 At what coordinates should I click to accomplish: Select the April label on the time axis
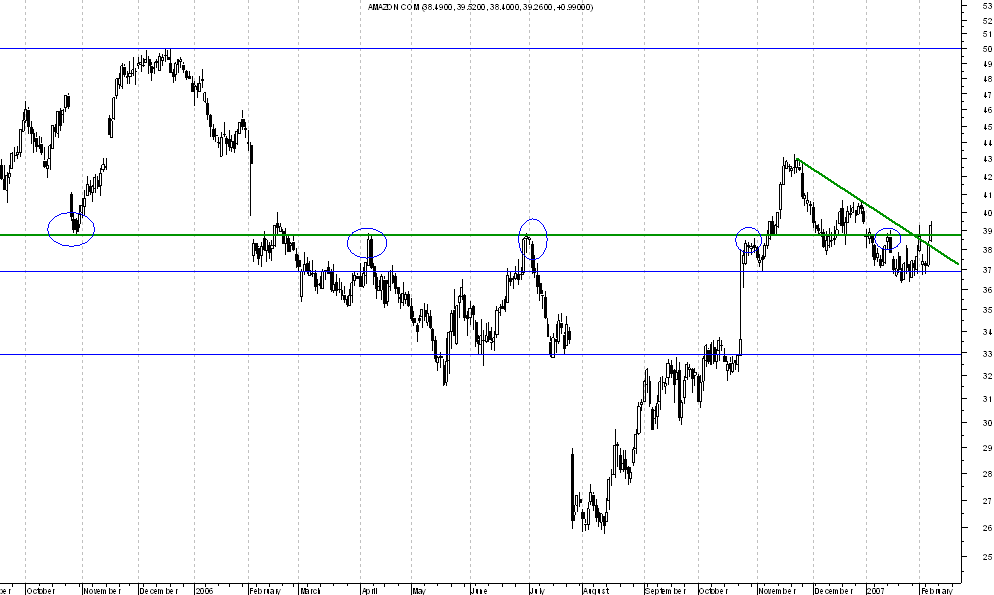[x=370, y=591]
